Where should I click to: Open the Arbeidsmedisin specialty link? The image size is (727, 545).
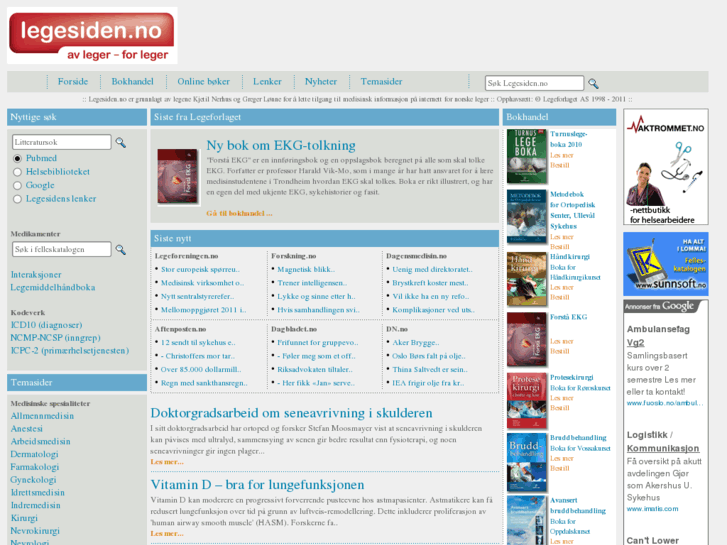41,442
